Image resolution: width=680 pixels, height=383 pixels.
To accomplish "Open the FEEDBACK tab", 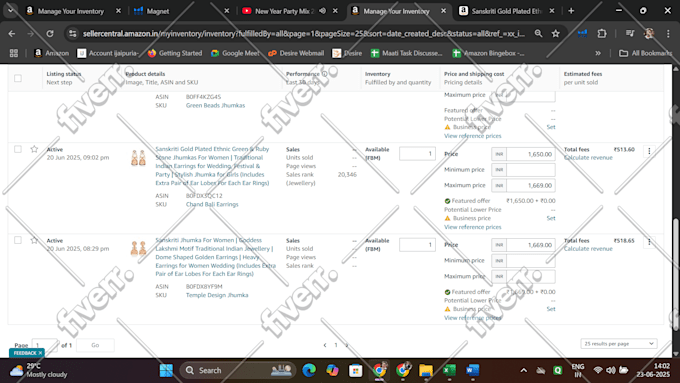I will (24, 353).
